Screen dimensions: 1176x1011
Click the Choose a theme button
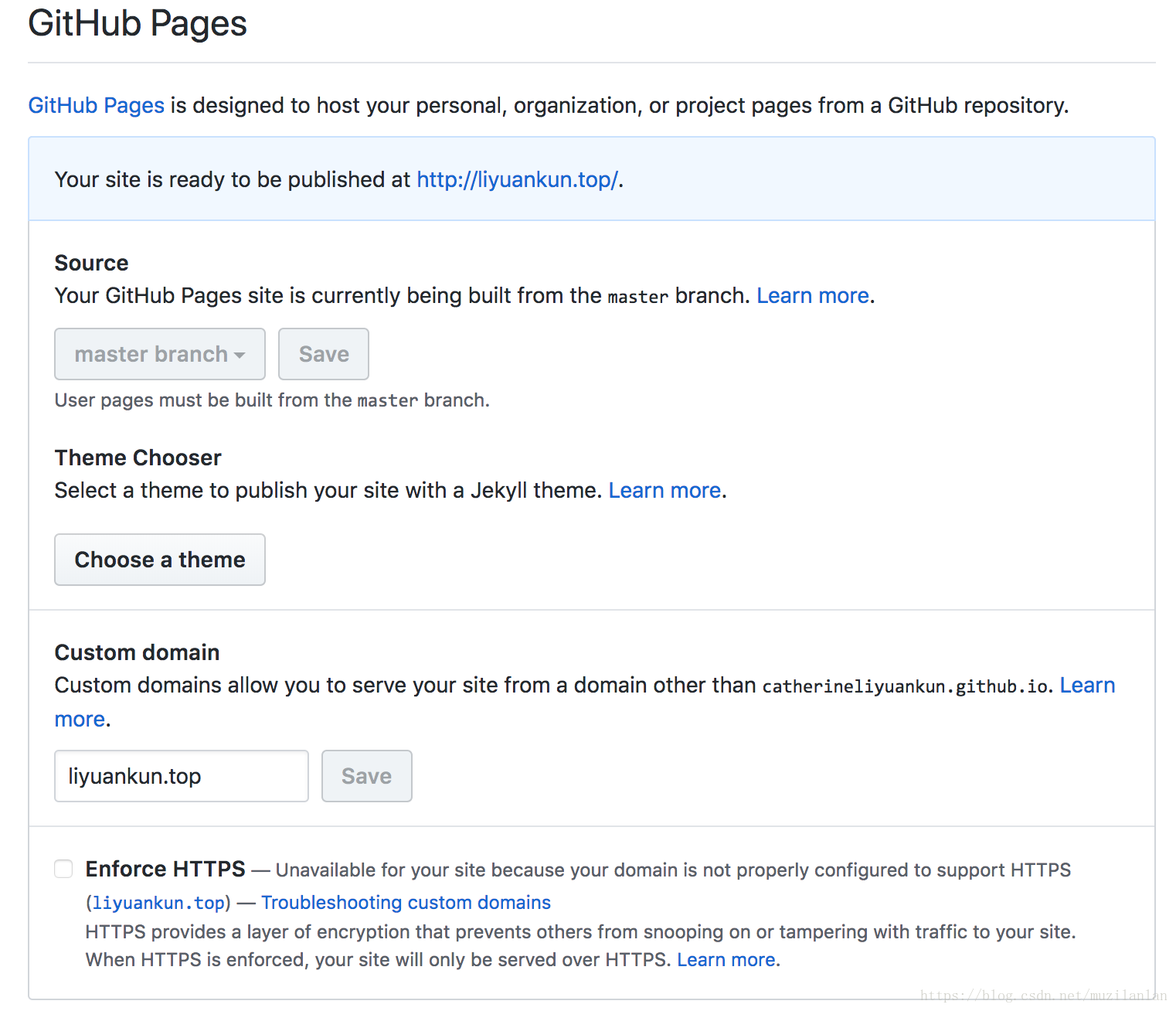point(159,560)
